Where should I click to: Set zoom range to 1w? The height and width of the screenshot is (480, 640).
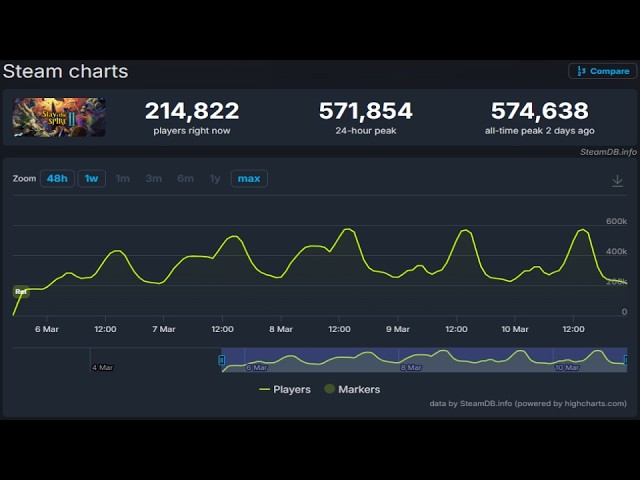pyautogui.click(x=91, y=179)
